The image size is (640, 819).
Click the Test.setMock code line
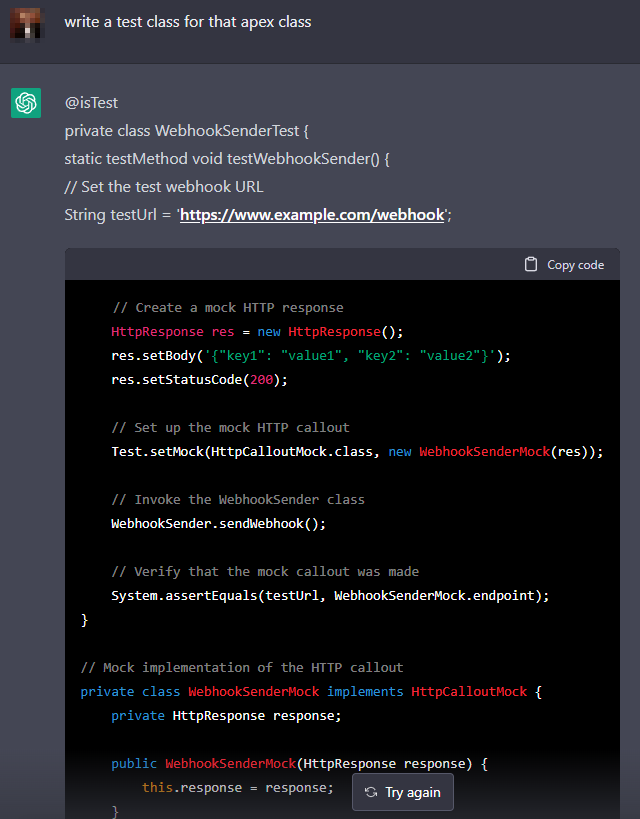[357, 452]
